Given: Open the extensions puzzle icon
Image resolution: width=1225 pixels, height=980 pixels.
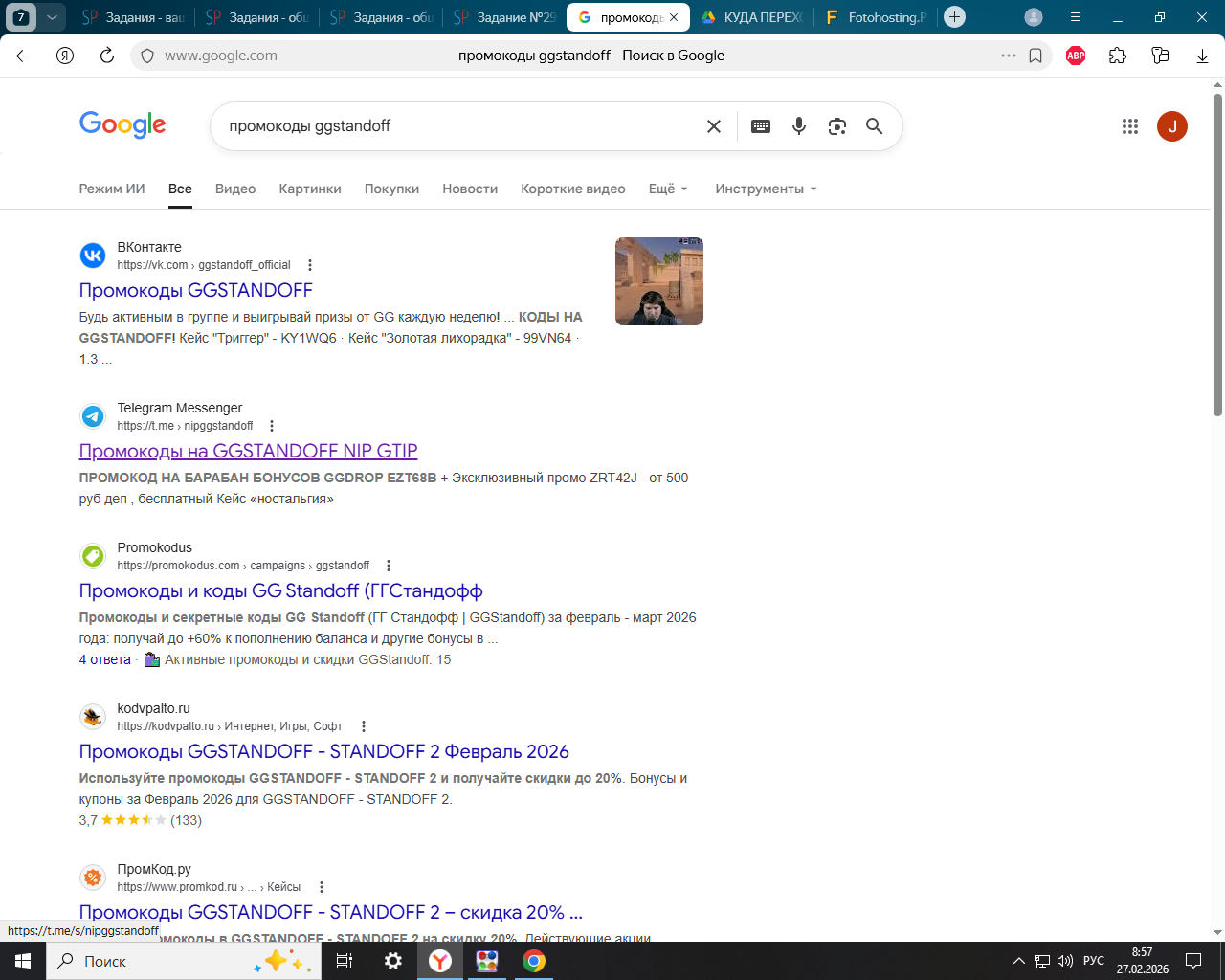Looking at the screenshot, I should tap(1118, 56).
